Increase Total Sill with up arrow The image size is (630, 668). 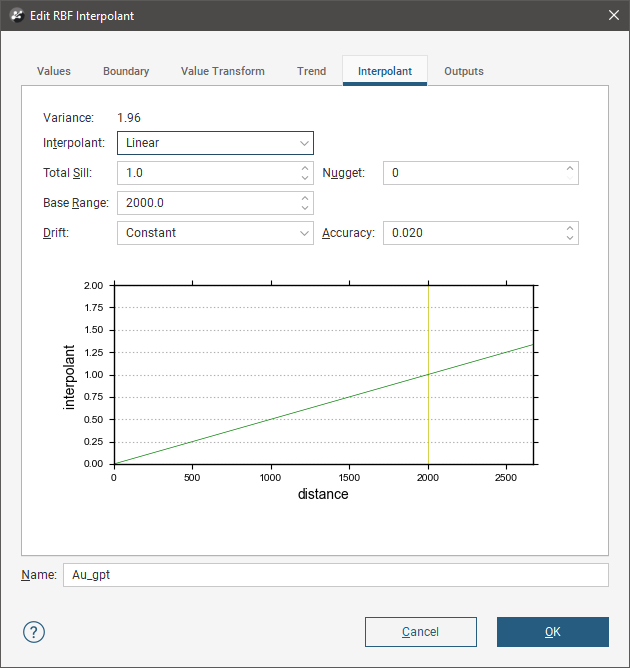coord(305,168)
